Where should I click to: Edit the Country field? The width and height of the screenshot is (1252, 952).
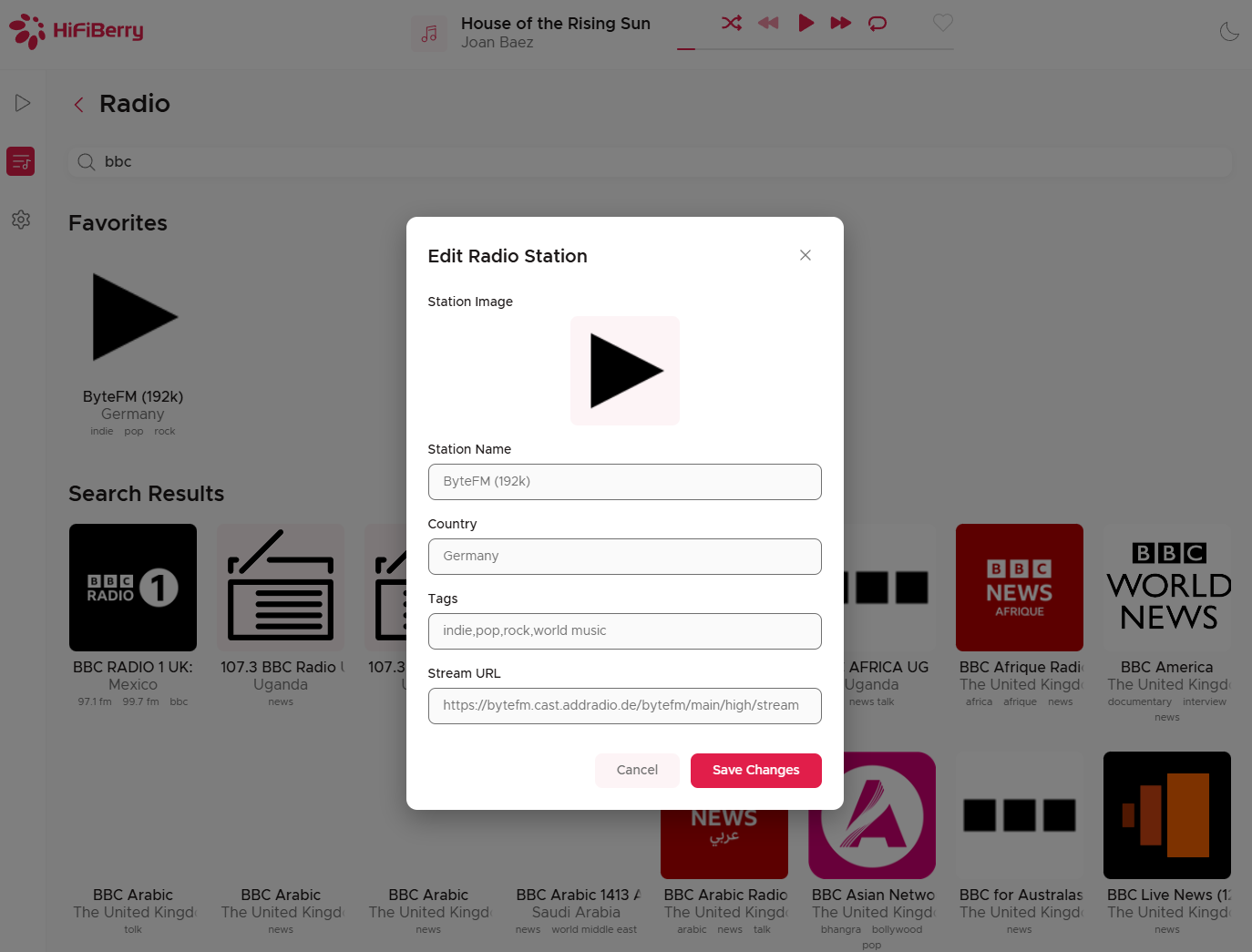pyautogui.click(x=625, y=557)
